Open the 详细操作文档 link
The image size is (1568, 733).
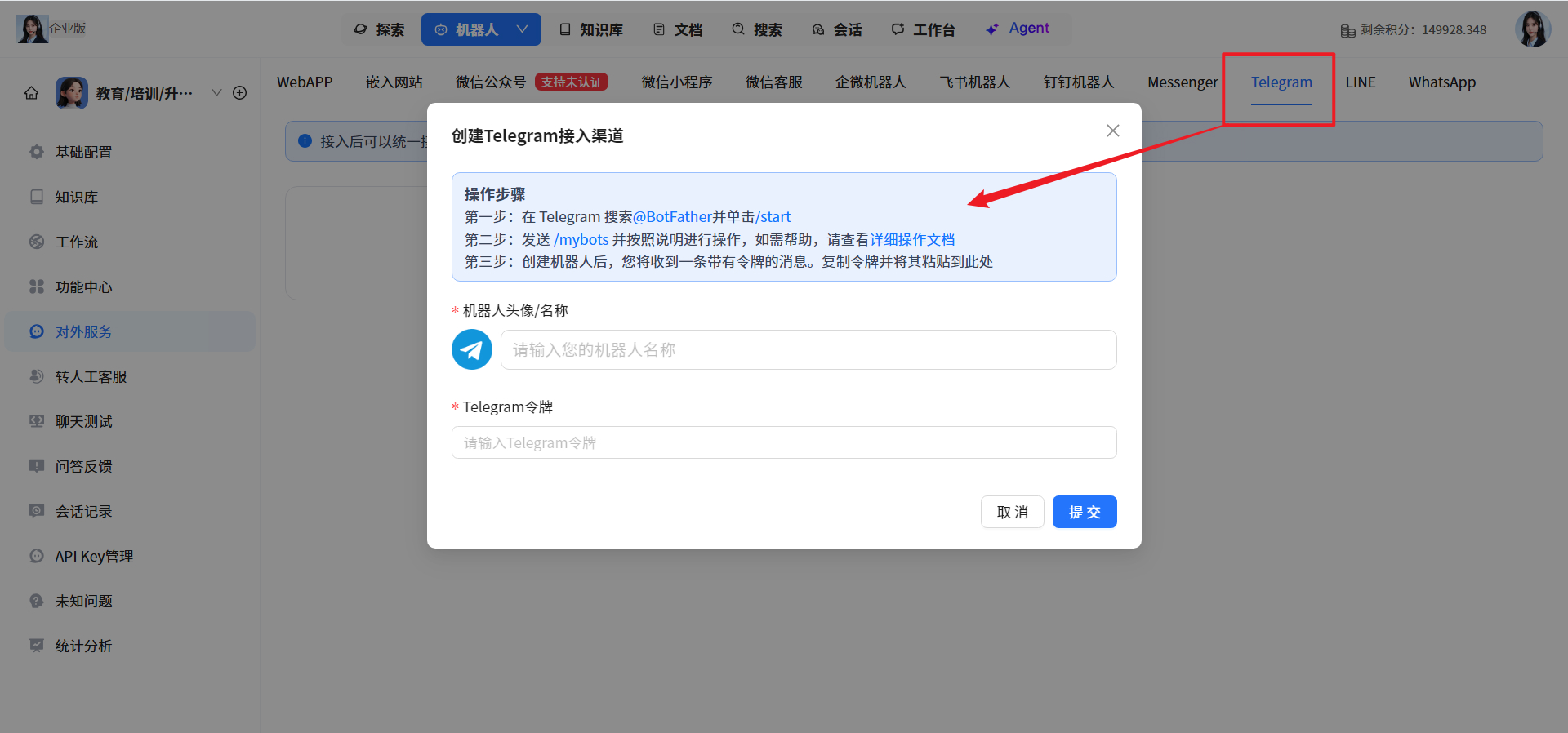coord(912,239)
